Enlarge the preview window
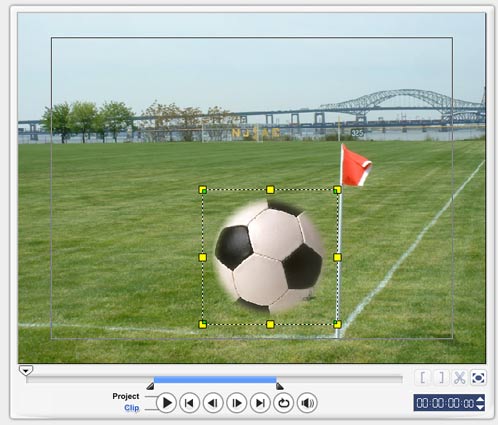This screenshot has height=425, width=498. tap(478, 378)
